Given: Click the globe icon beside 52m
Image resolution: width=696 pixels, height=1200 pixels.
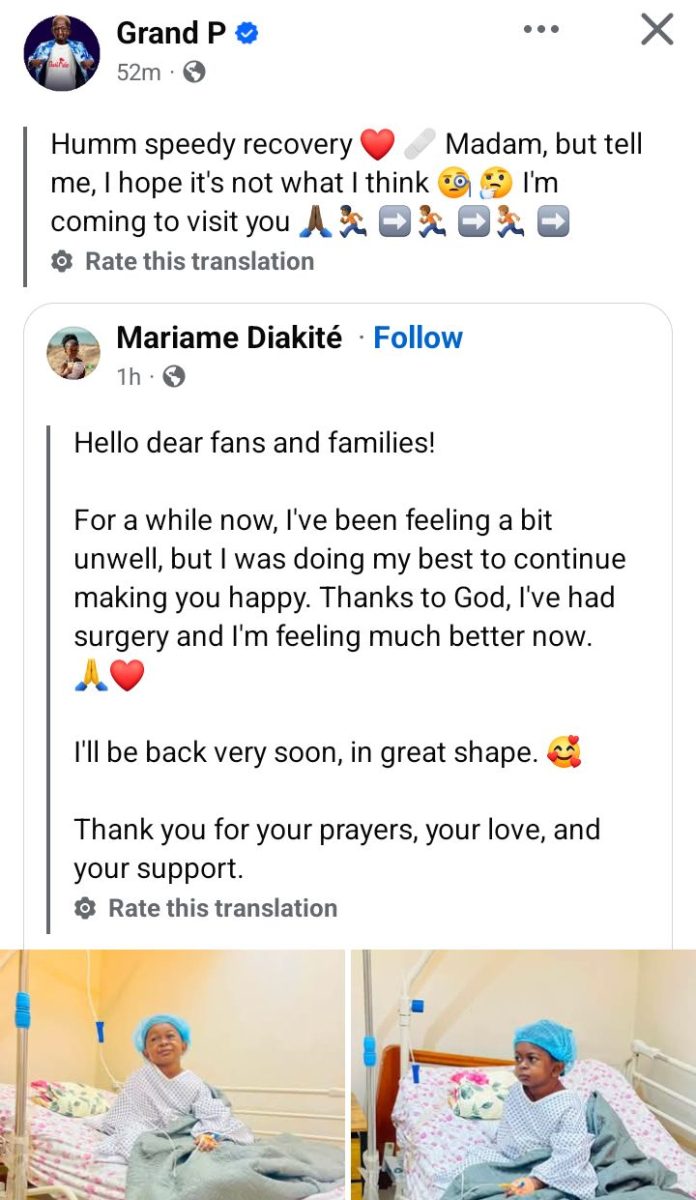Looking at the screenshot, I should (194, 72).
